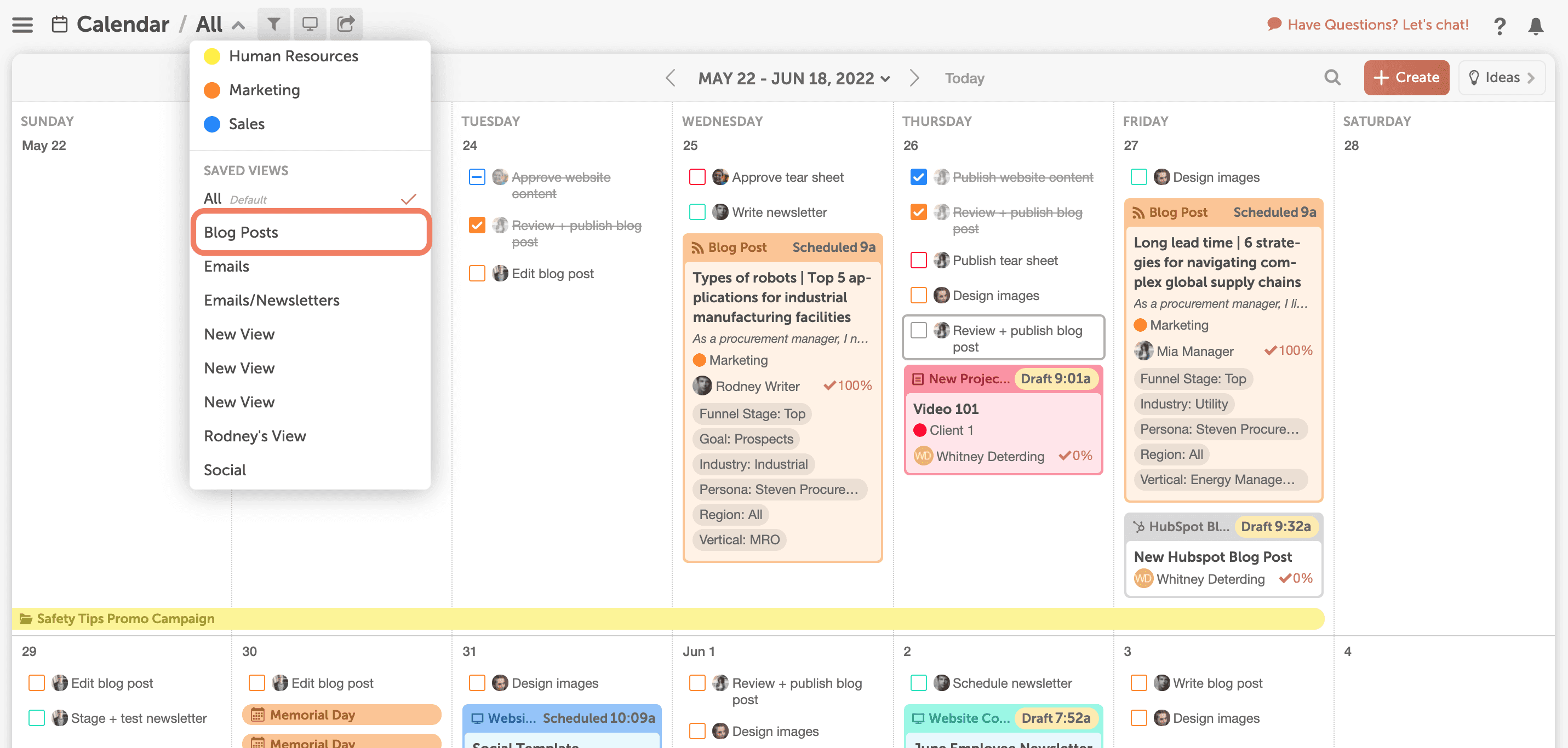This screenshot has height=748, width=1568.
Task: Click Vertical: MRO tag
Action: 739,540
